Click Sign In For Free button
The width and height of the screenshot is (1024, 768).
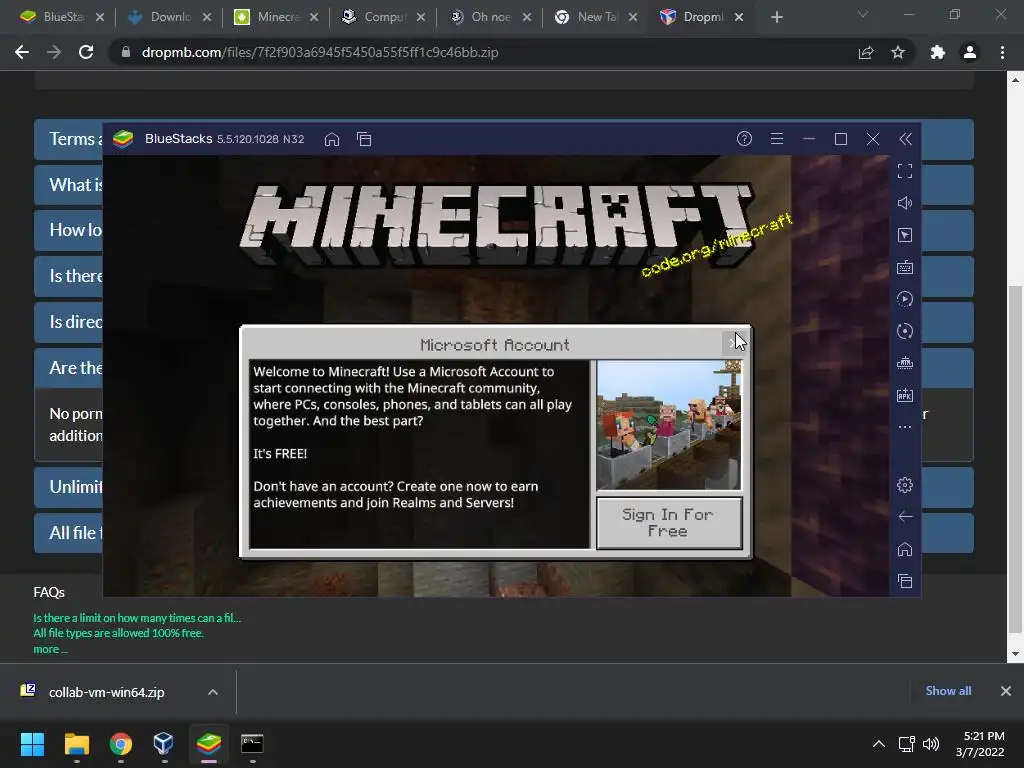click(x=669, y=523)
